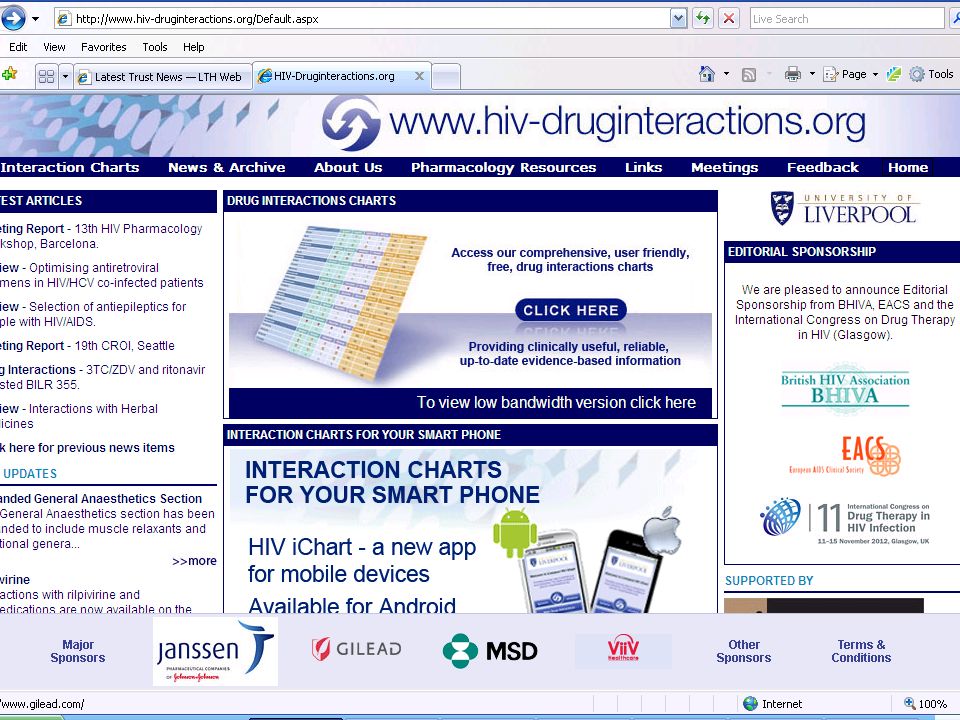
Task: Click the site swirl arrows logo
Action: point(351,123)
